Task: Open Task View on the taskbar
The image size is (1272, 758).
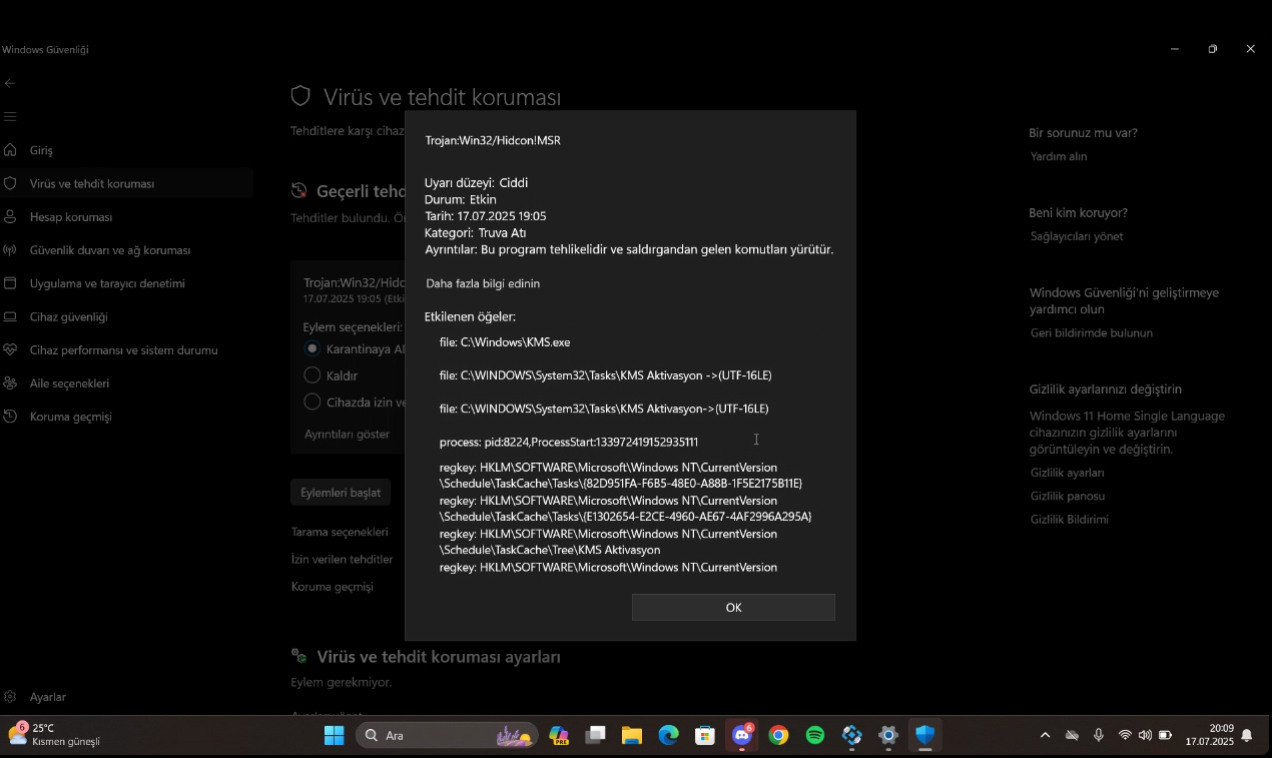Action: tap(596, 736)
